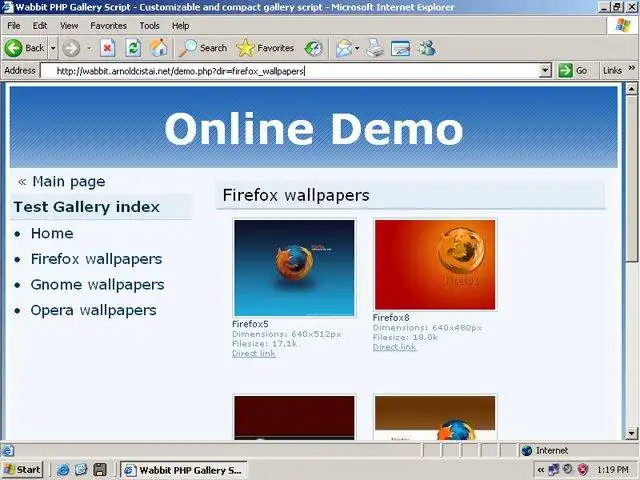The image size is (640, 480).
Task: Open Firefox wallpapers in sidebar
Action: (x=96, y=259)
